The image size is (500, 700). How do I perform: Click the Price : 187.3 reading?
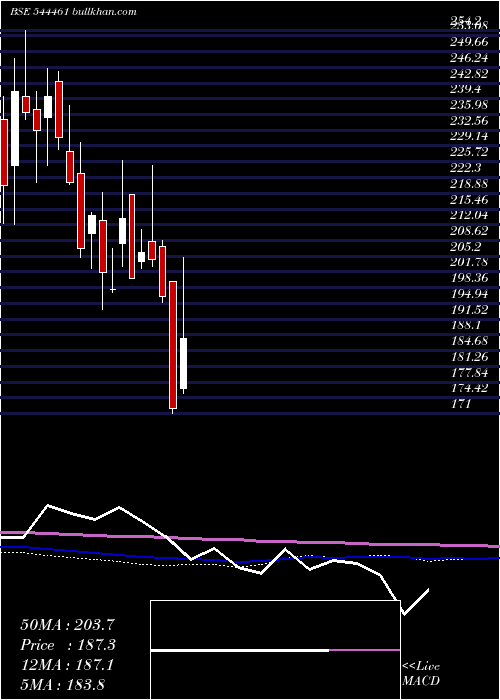click(68, 645)
